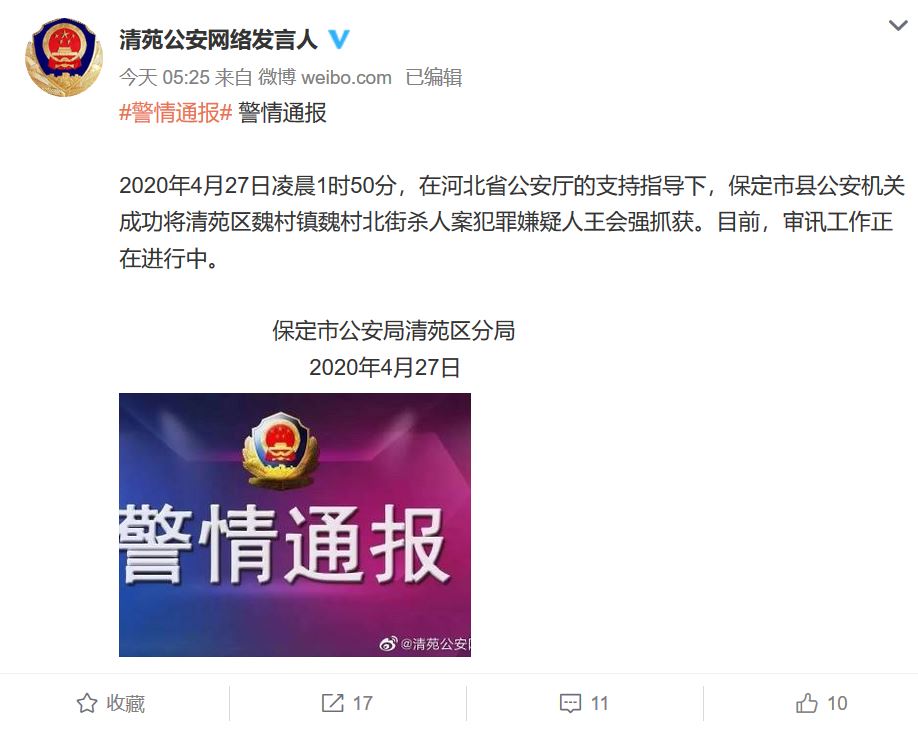Open the 今天 05:25 timestamp link
The image size is (918, 734).
[165, 77]
